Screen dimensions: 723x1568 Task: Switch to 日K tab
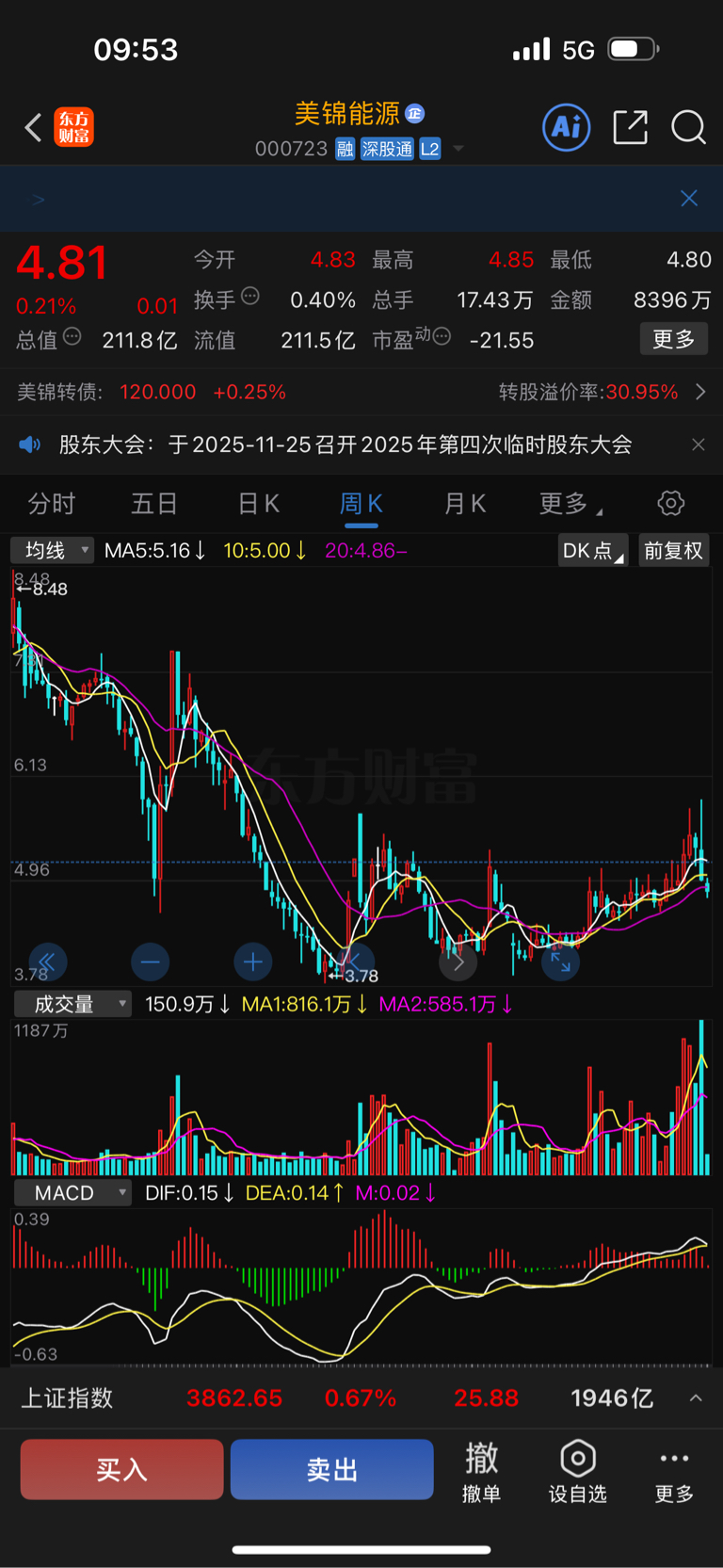click(258, 504)
